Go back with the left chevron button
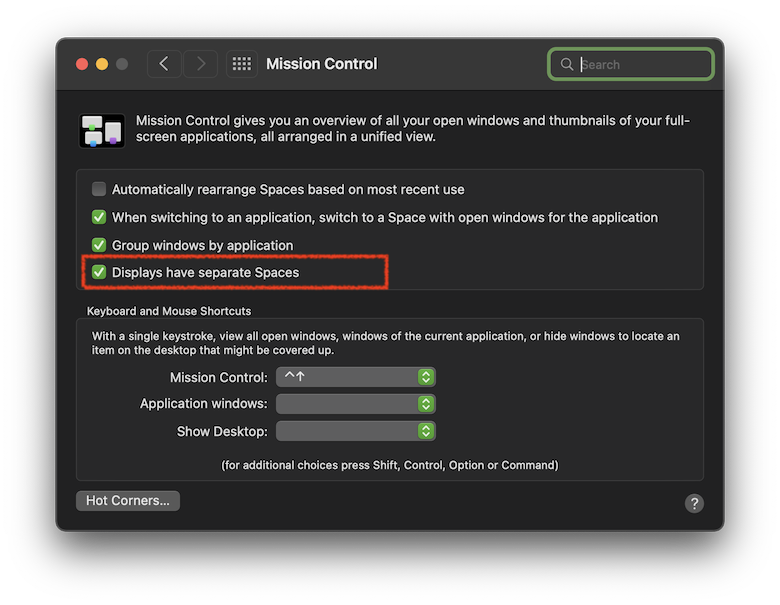The image size is (780, 605). [164, 64]
